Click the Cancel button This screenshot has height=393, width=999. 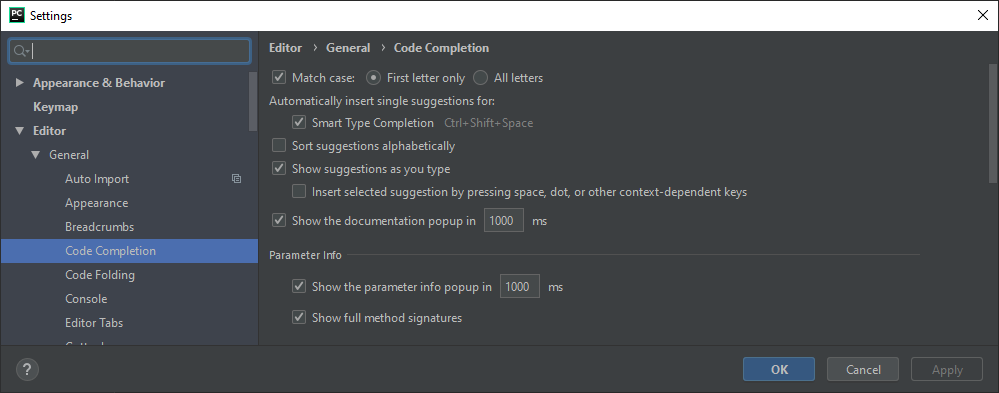(x=863, y=369)
